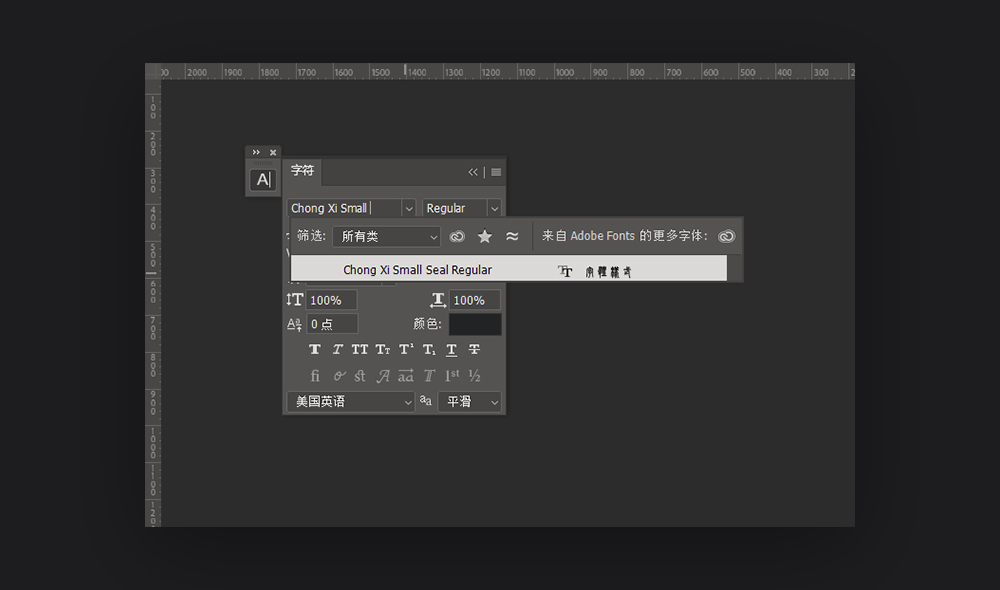Toggle Faux Bold style button
Image resolution: width=1000 pixels, height=590 pixels.
[x=315, y=350]
